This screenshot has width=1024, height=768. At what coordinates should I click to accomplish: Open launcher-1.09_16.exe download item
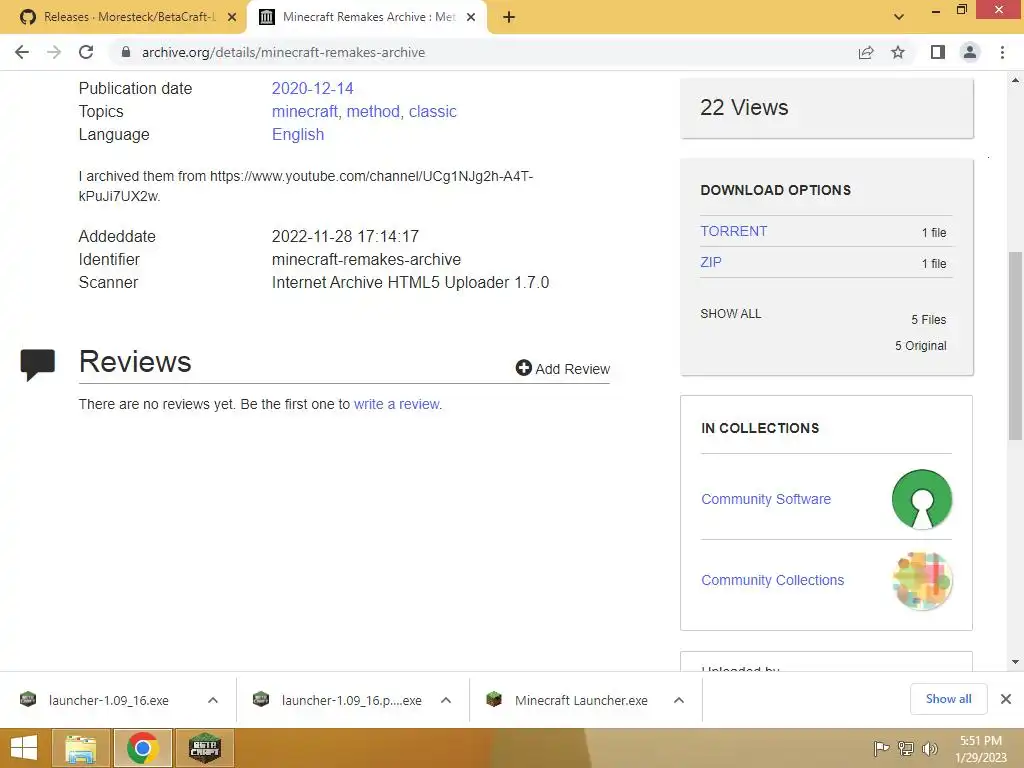click(x=108, y=700)
